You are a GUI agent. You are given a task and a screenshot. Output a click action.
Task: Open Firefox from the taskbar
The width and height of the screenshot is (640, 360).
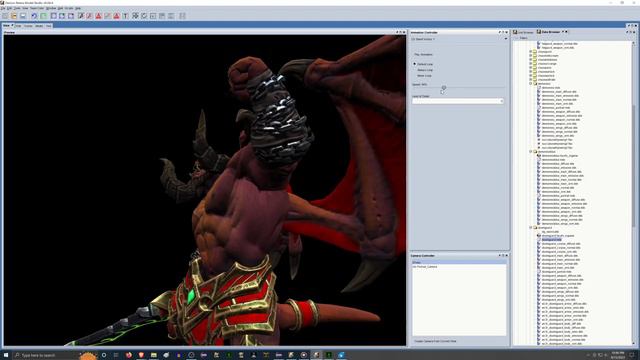point(129,355)
